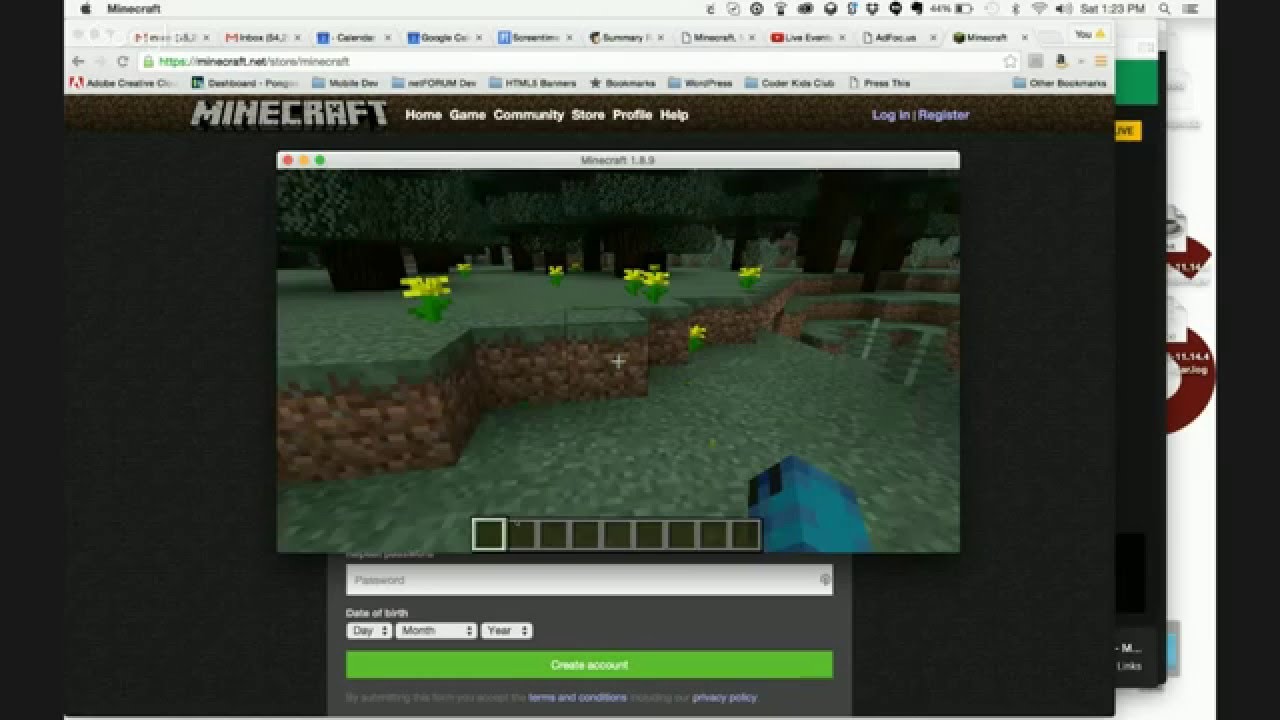Image resolution: width=1280 pixels, height=720 pixels.
Task: Click the volume icon in the menu bar
Action: point(1062,9)
